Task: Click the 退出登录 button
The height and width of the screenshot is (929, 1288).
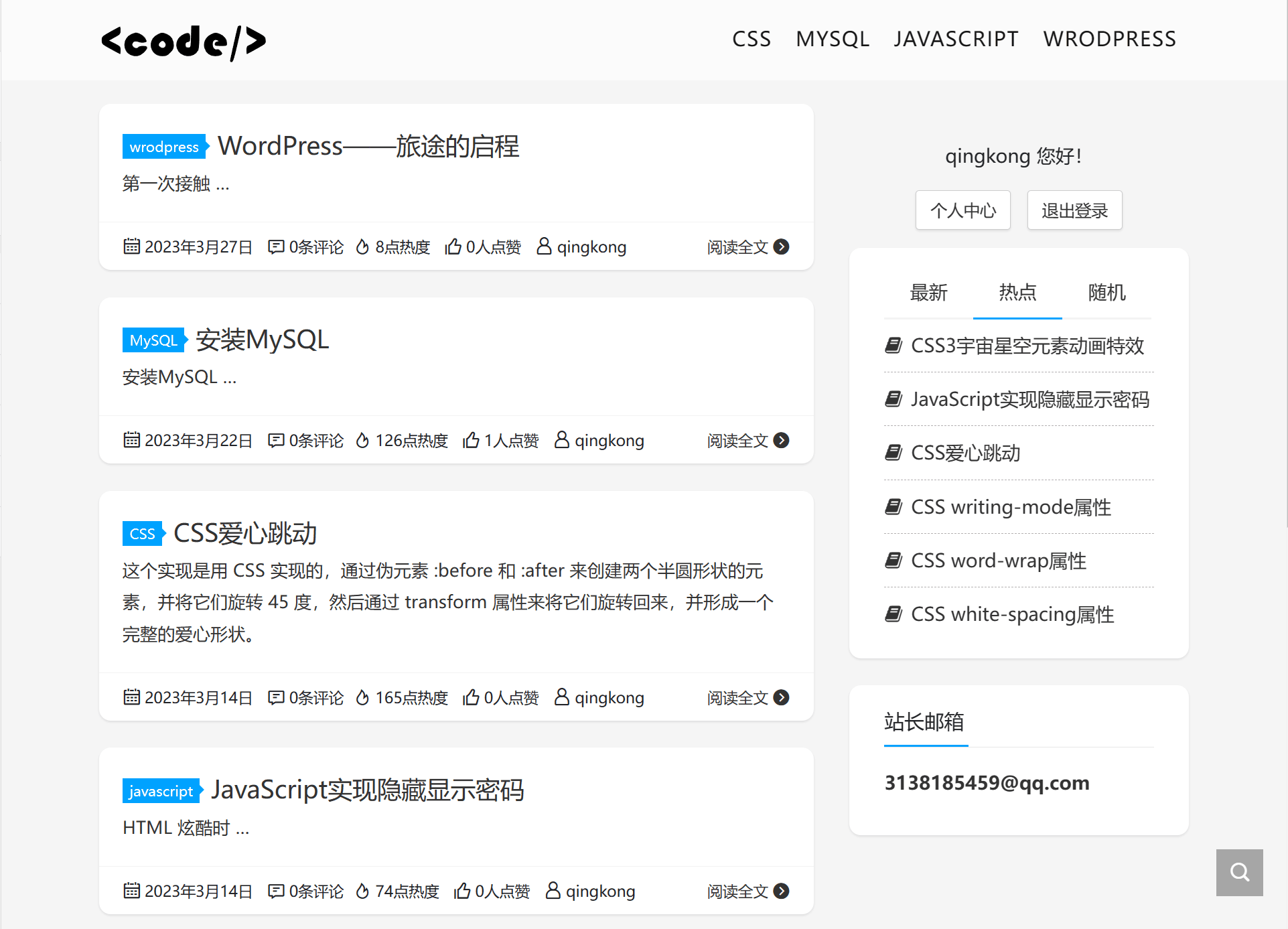Action: (x=1074, y=210)
